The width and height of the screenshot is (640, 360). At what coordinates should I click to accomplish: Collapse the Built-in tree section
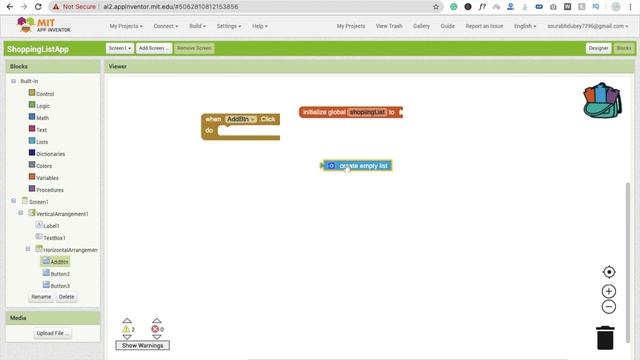click(13, 81)
